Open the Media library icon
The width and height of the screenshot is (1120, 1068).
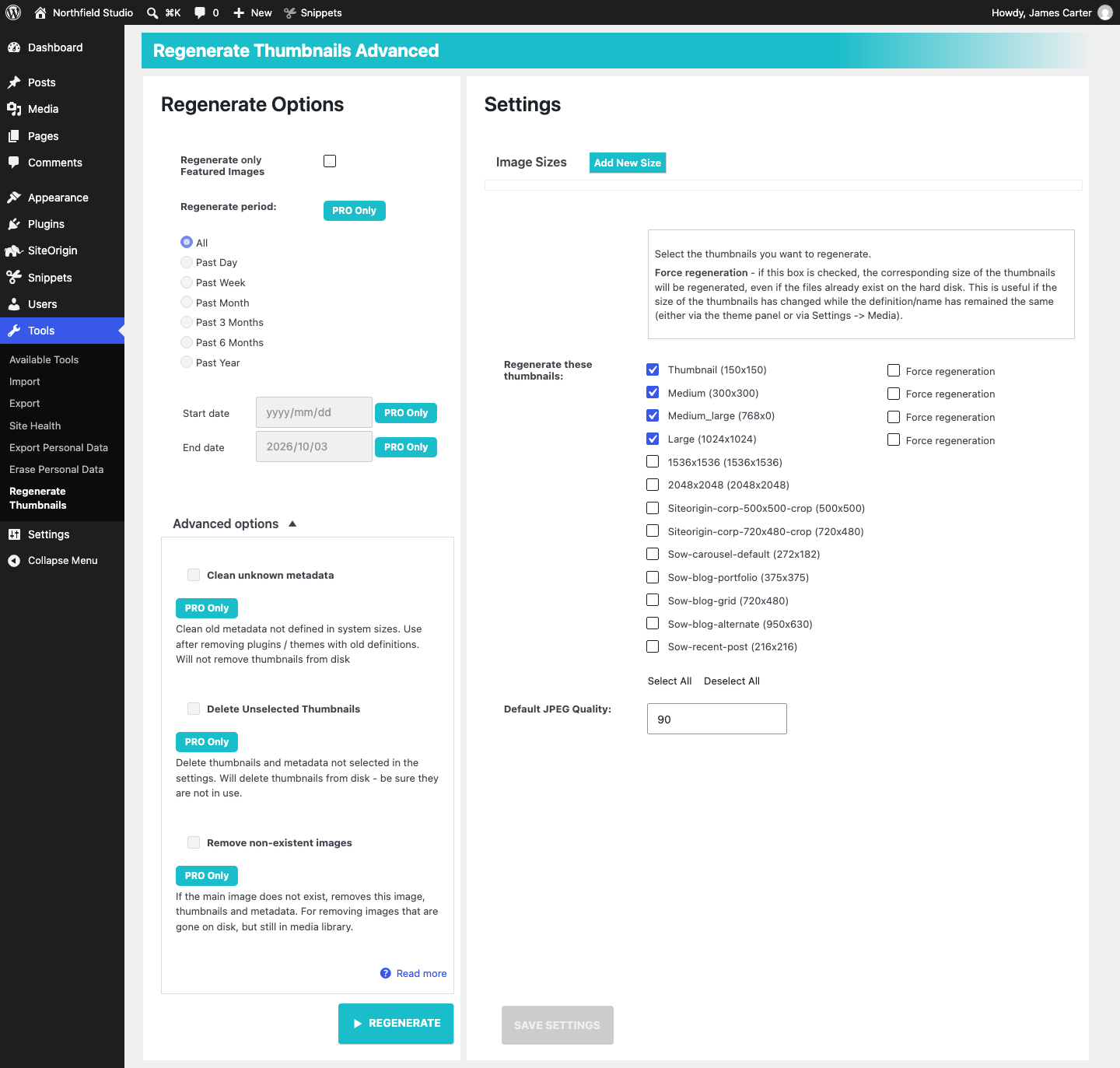[x=14, y=109]
